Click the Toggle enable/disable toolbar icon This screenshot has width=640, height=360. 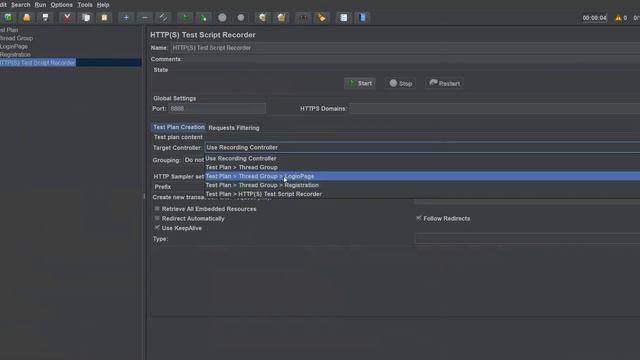coord(163,18)
